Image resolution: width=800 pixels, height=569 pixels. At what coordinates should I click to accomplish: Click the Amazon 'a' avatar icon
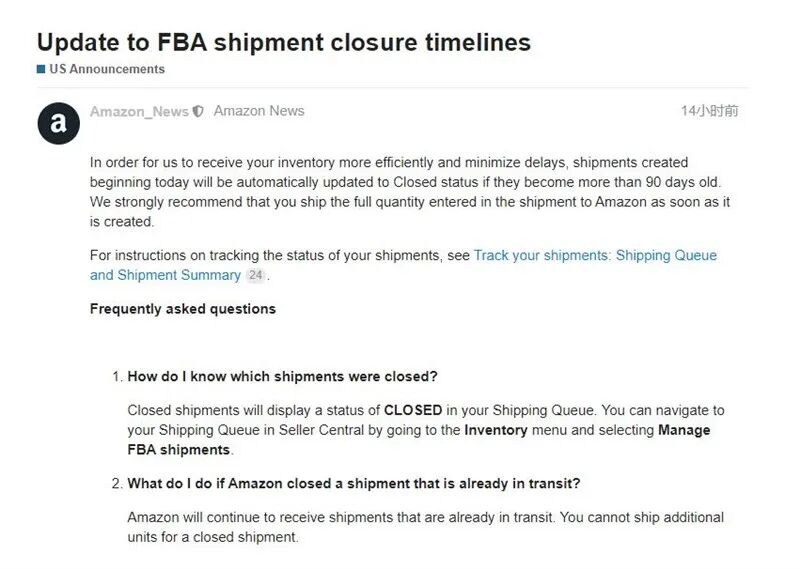pyautogui.click(x=58, y=123)
